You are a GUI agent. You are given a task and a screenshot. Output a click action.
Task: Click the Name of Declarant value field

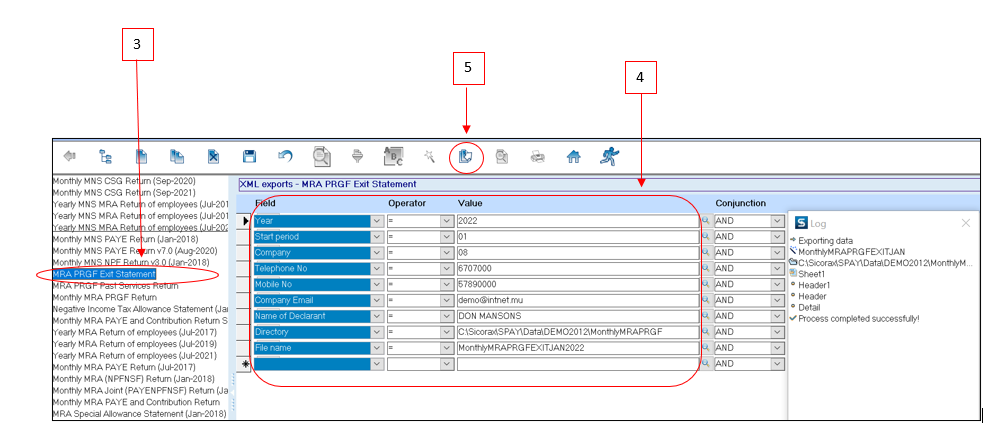point(576,317)
